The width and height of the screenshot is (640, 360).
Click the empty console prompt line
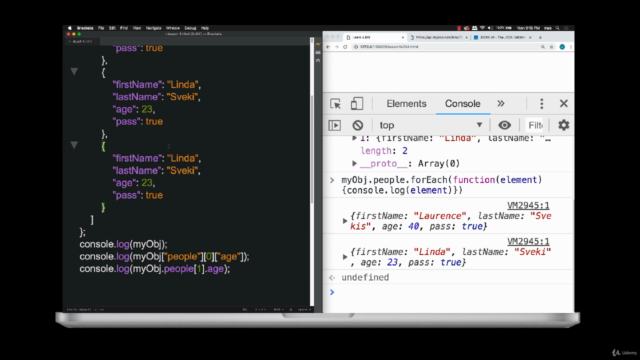click(449, 292)
